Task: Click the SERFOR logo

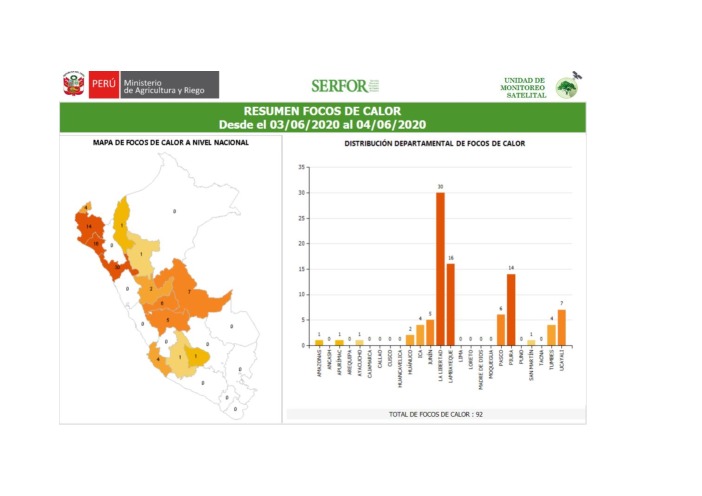Action: click(345, 86)
